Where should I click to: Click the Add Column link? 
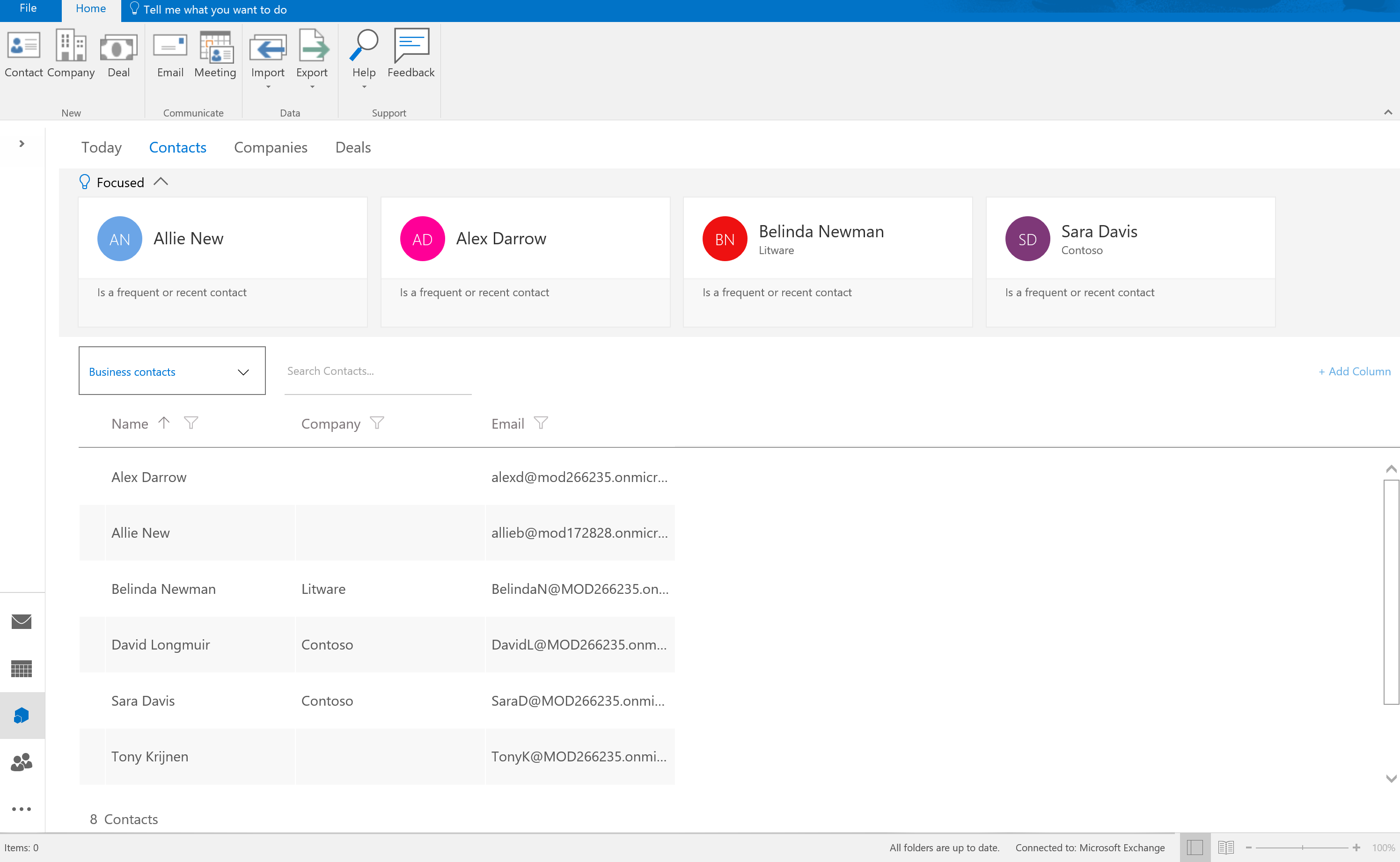click(x=1355, y=371)
